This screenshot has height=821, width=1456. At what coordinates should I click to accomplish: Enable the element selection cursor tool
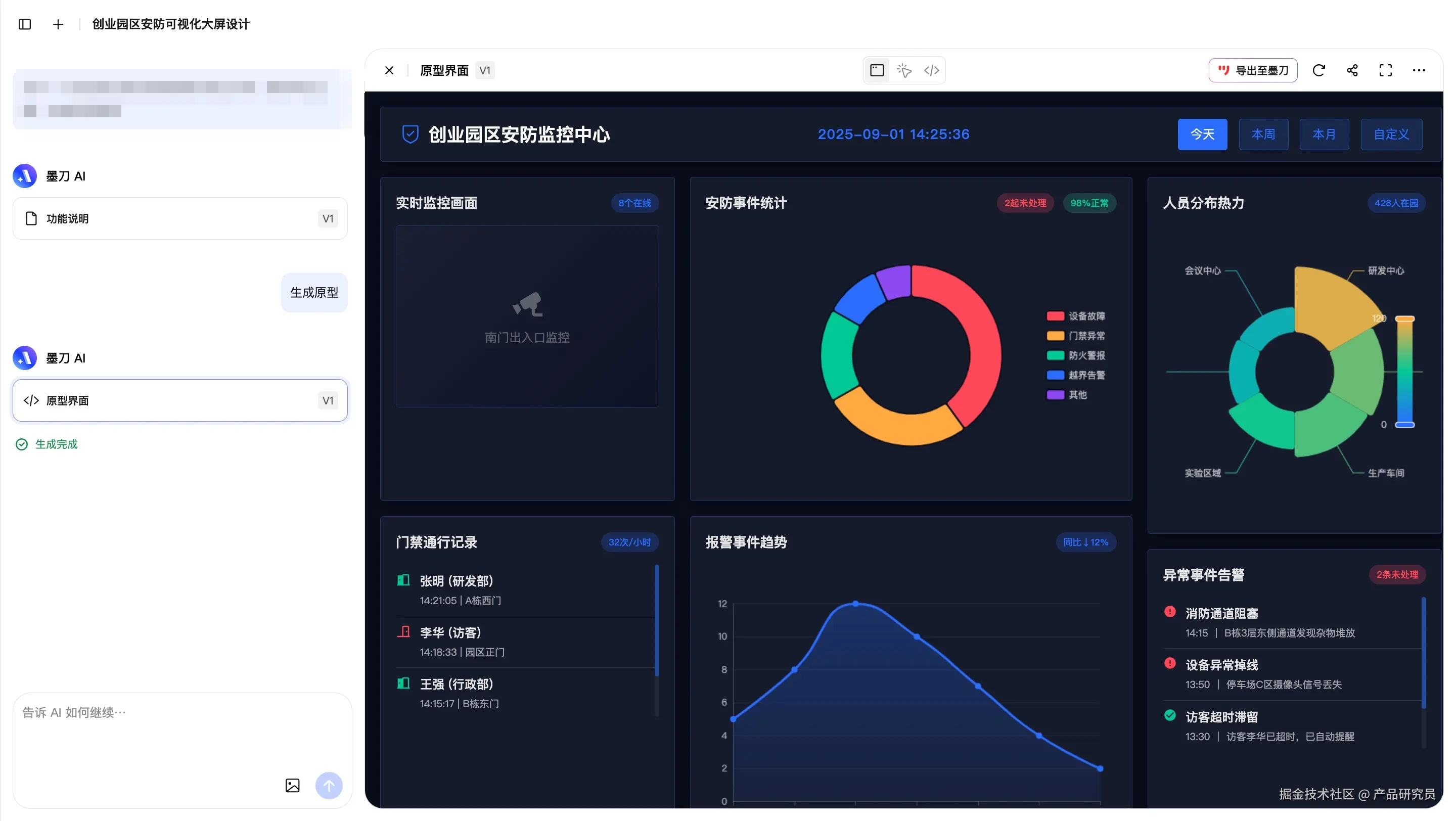pyautogui.click(x=904, y=71)
